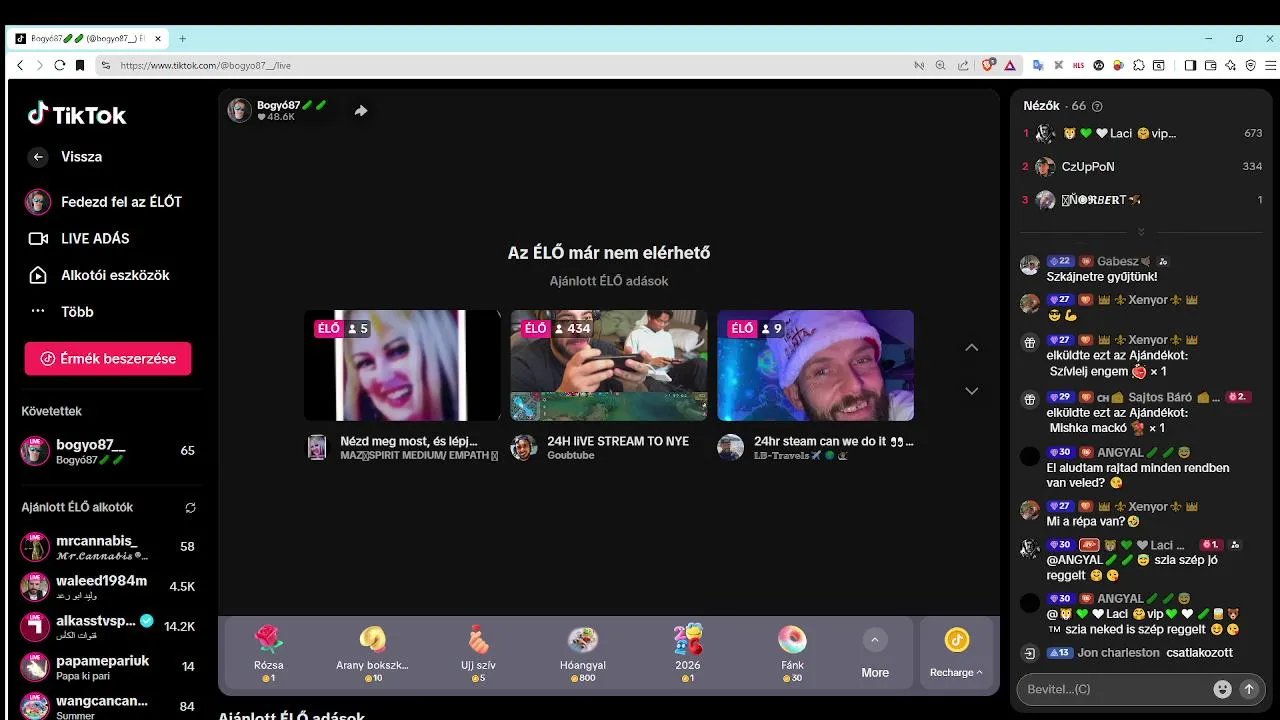Open top viewer Laci vip profile

(1141, 133)
